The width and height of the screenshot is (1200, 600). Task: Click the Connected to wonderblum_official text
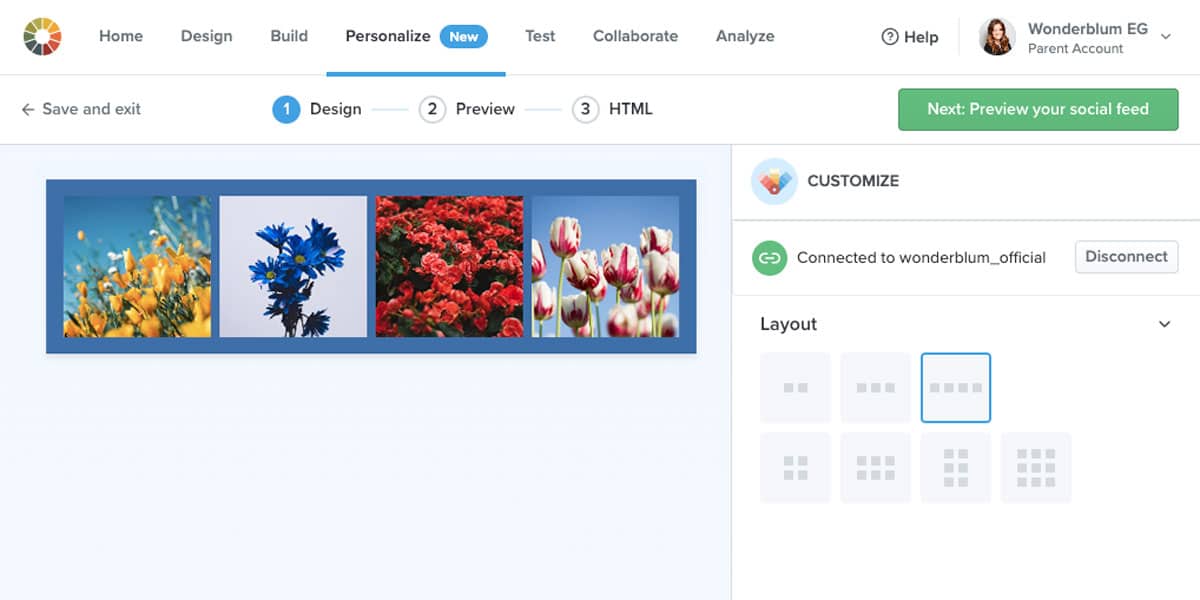click(x=921, y=257)
